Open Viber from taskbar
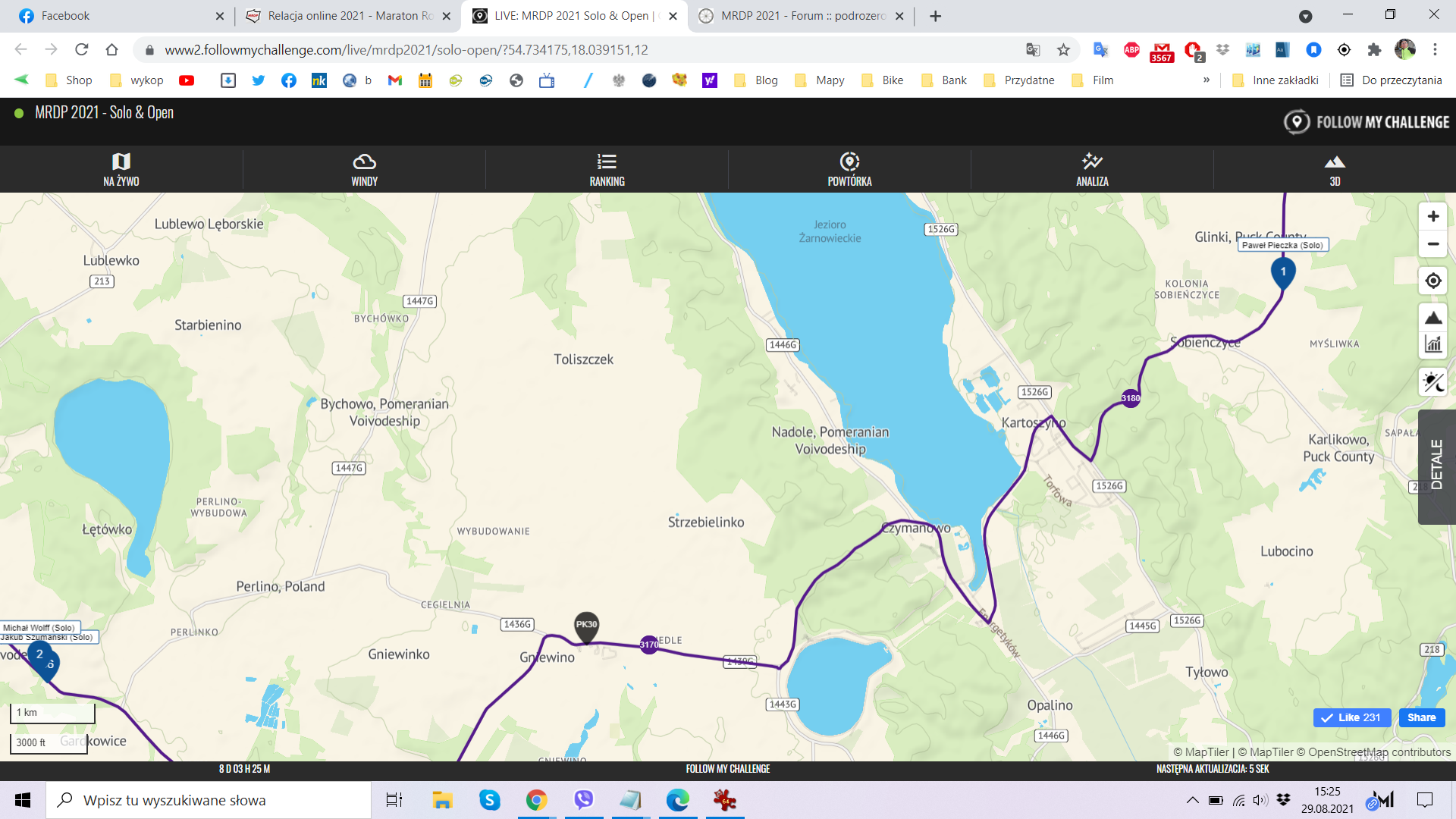Screen dimensions: 1456x819 [x=584, y=800]
